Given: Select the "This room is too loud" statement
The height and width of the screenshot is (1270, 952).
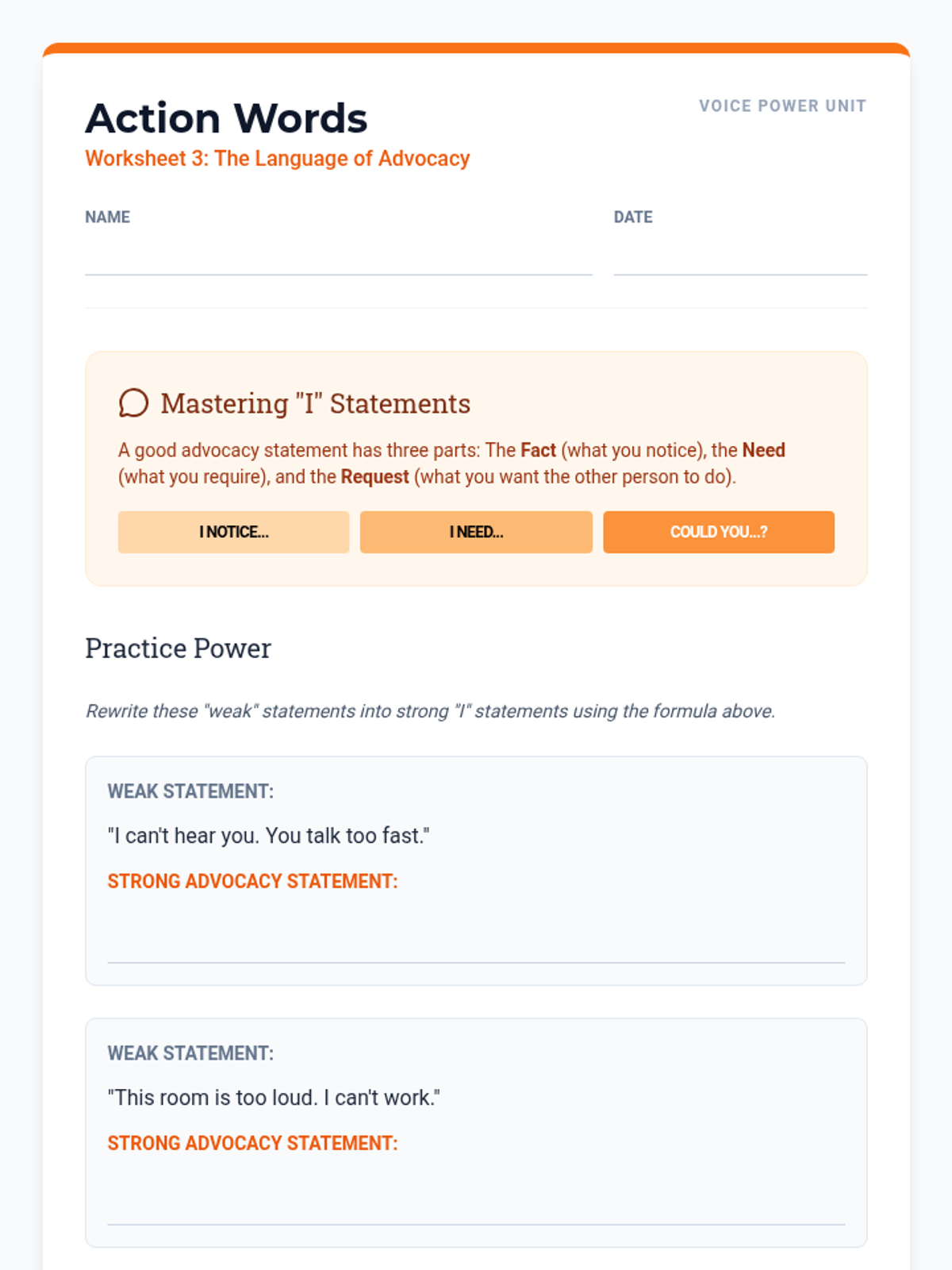Looking at the screenshot, I should tap(274, 1098).
